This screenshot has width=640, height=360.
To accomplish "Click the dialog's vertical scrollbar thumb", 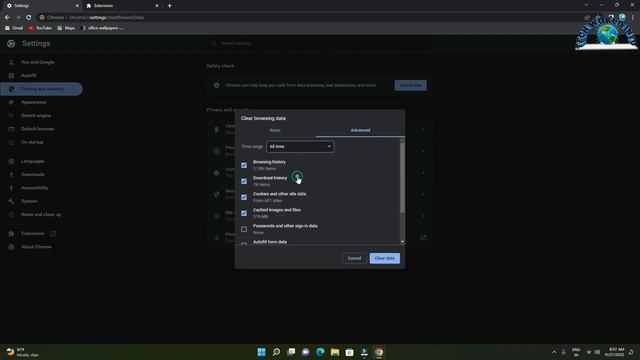I will point(402,178).
